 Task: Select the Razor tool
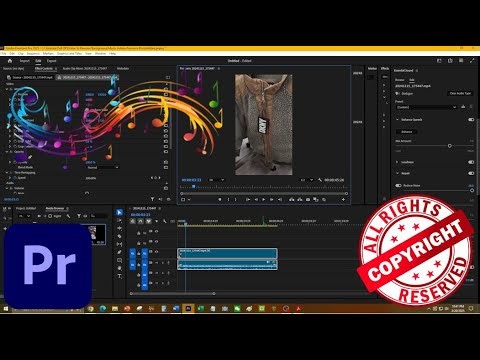[120, 236]
